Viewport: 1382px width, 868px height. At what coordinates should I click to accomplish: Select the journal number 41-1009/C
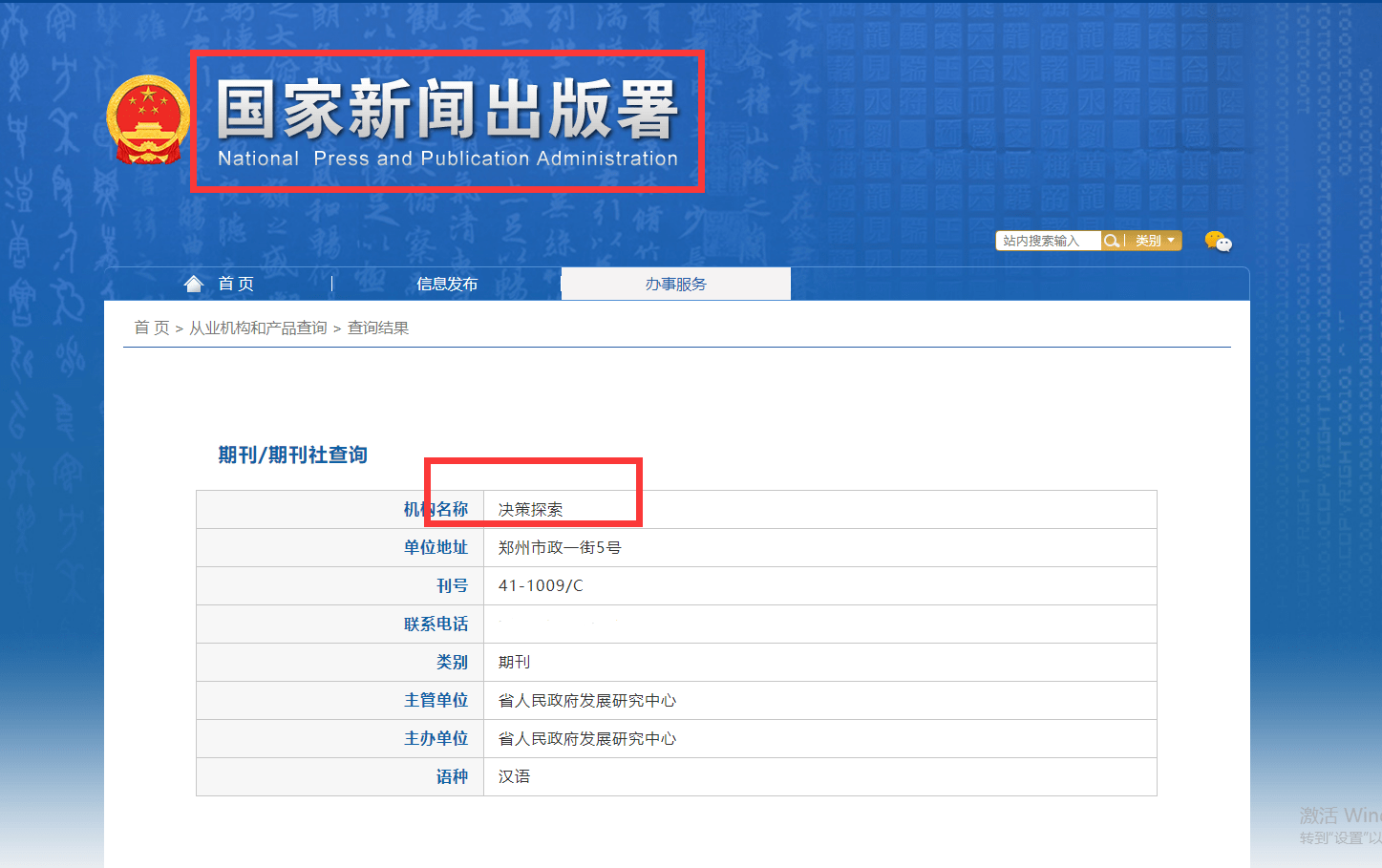click(541, 585)
